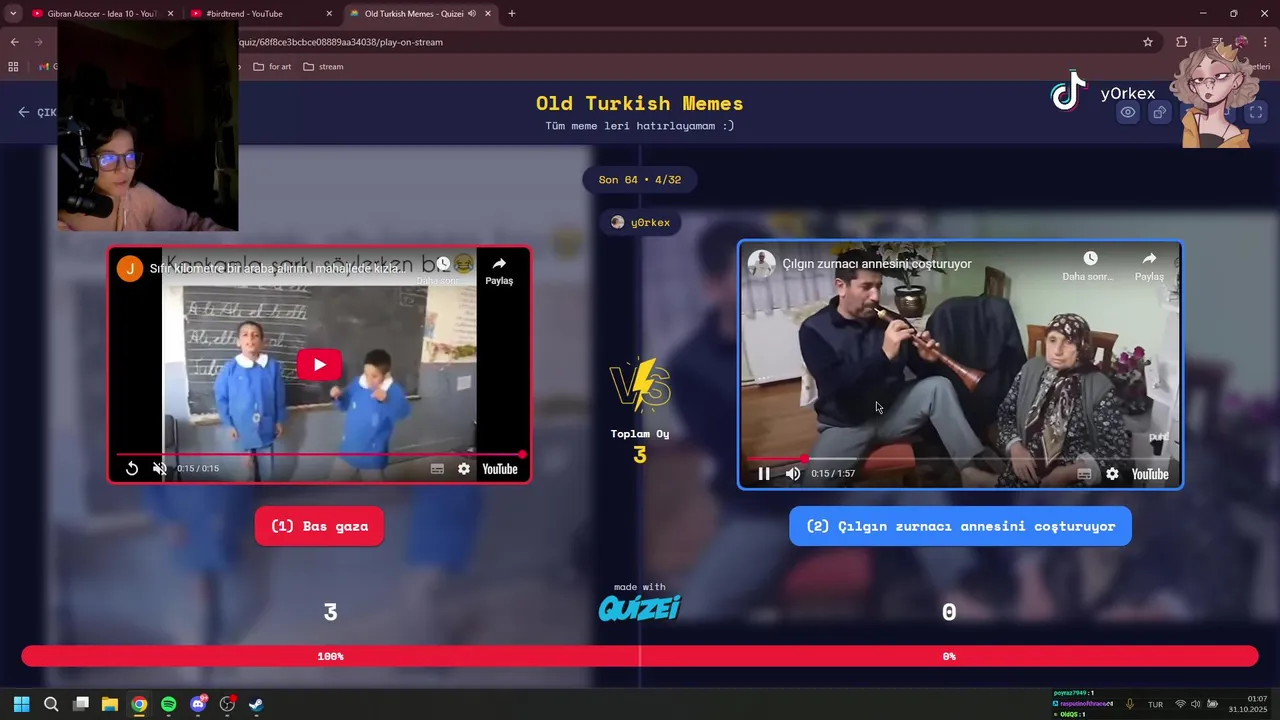Click the y0rkex creator badge
Screen dimensions: 1280x720
coord(640,222)
